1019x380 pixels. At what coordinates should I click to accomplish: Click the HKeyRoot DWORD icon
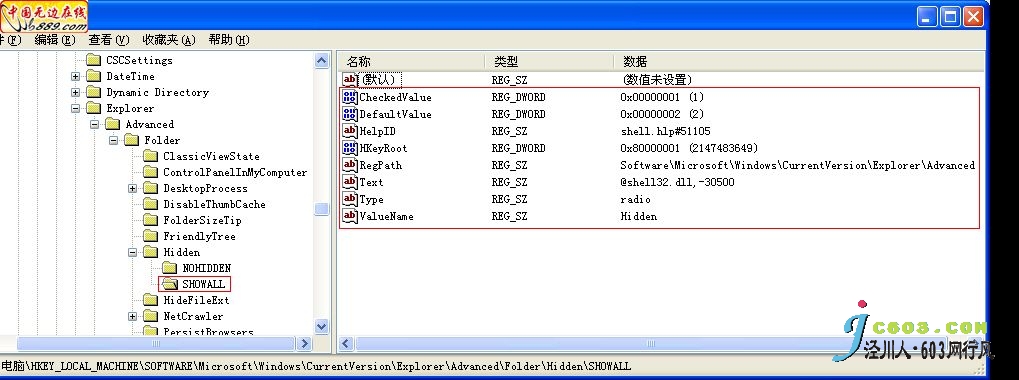pos(350,148)
